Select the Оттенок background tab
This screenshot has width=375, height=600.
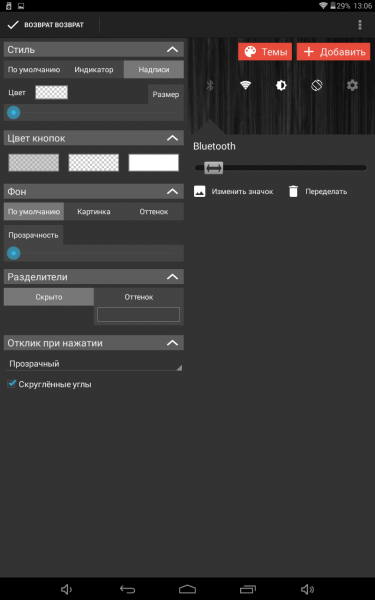point(154,212)
